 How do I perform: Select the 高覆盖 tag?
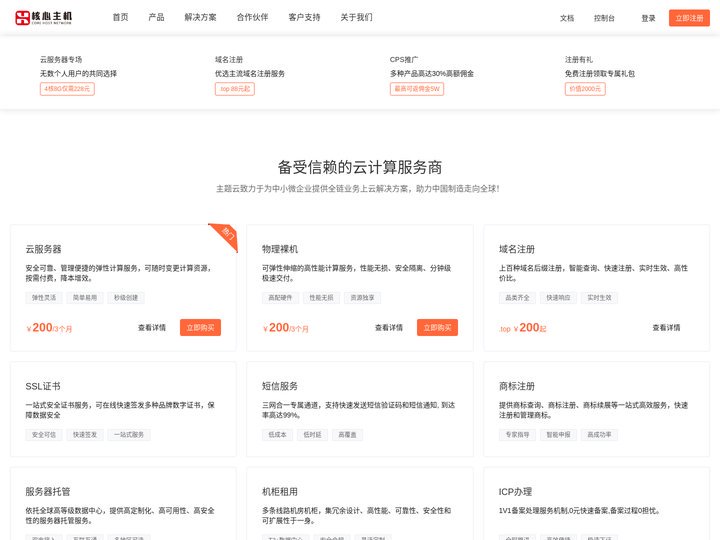pos(347,434)
